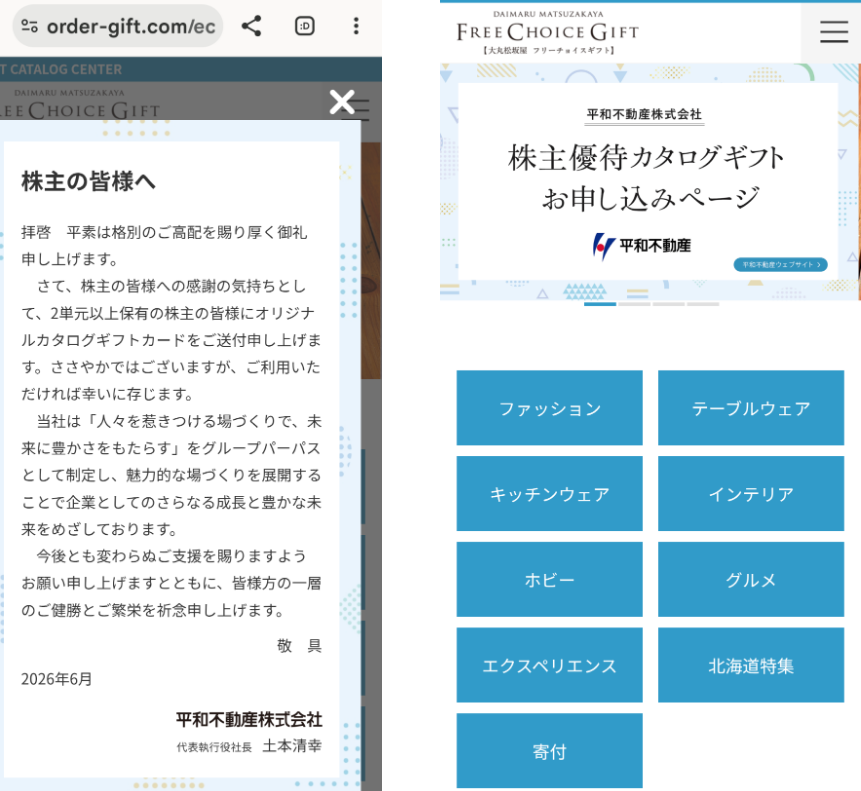Open the エクスペリエンス category
This screenshot has height=791, width=861.
pyautogui.click(x=550, y=665)
